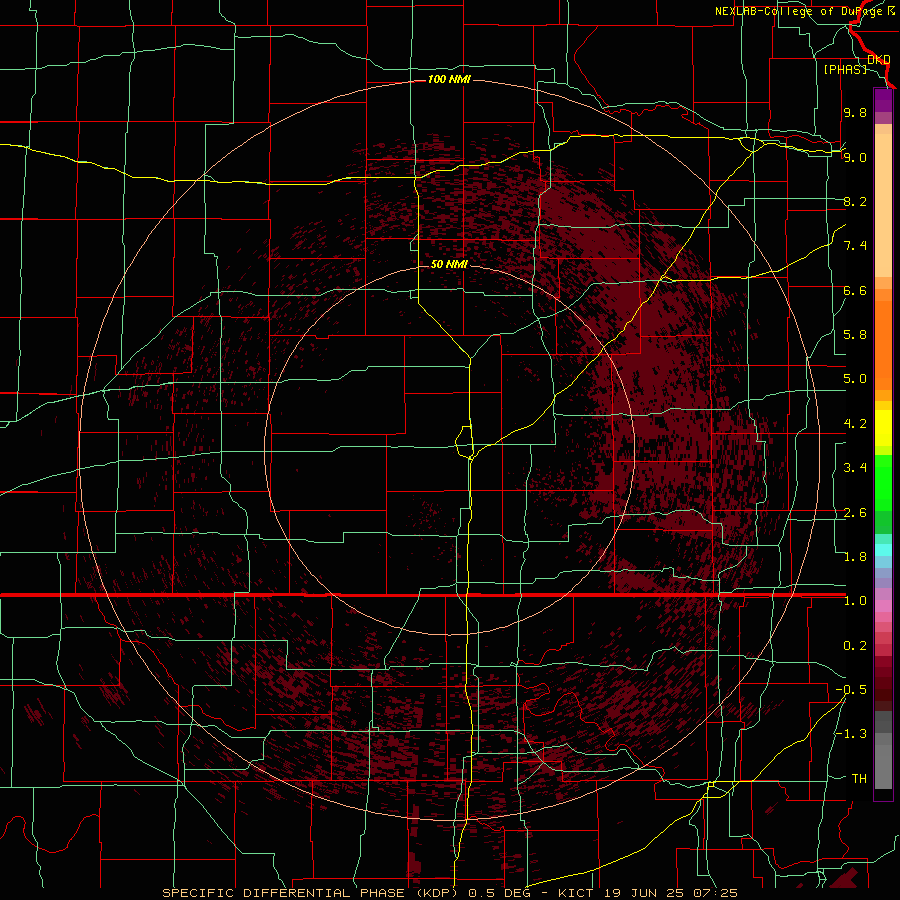This screenshot has width=900, height=900.
Task: Click the 5.8 scale value
Action: 855,335
